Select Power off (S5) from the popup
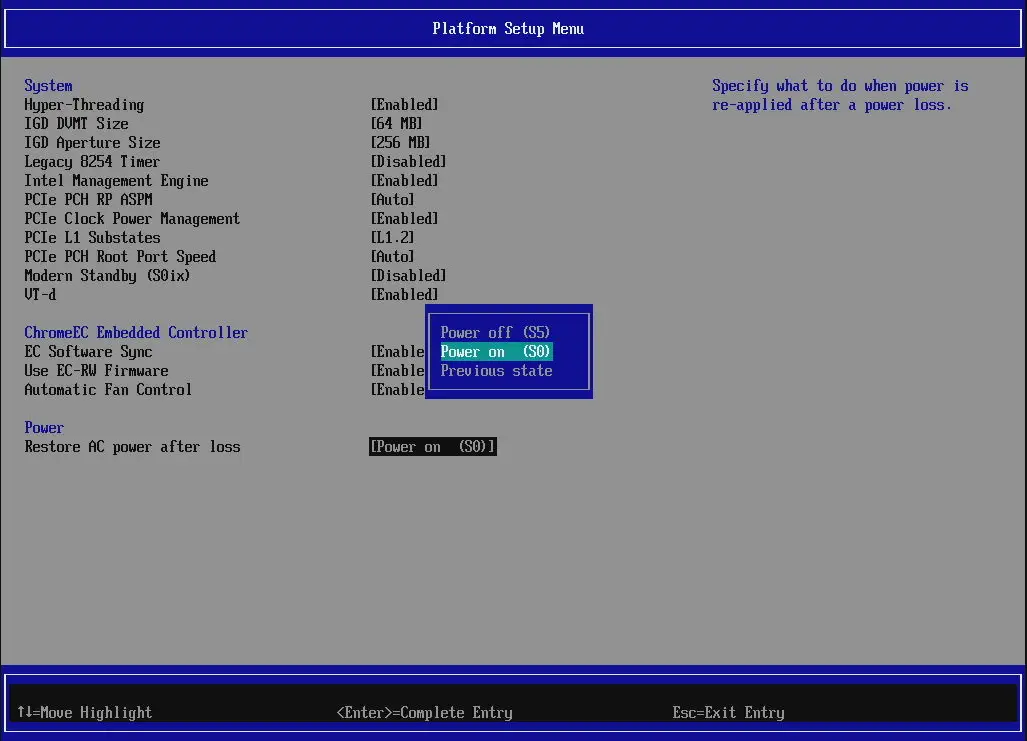This screenshot has width=1027, height=741. coord(495,332)
